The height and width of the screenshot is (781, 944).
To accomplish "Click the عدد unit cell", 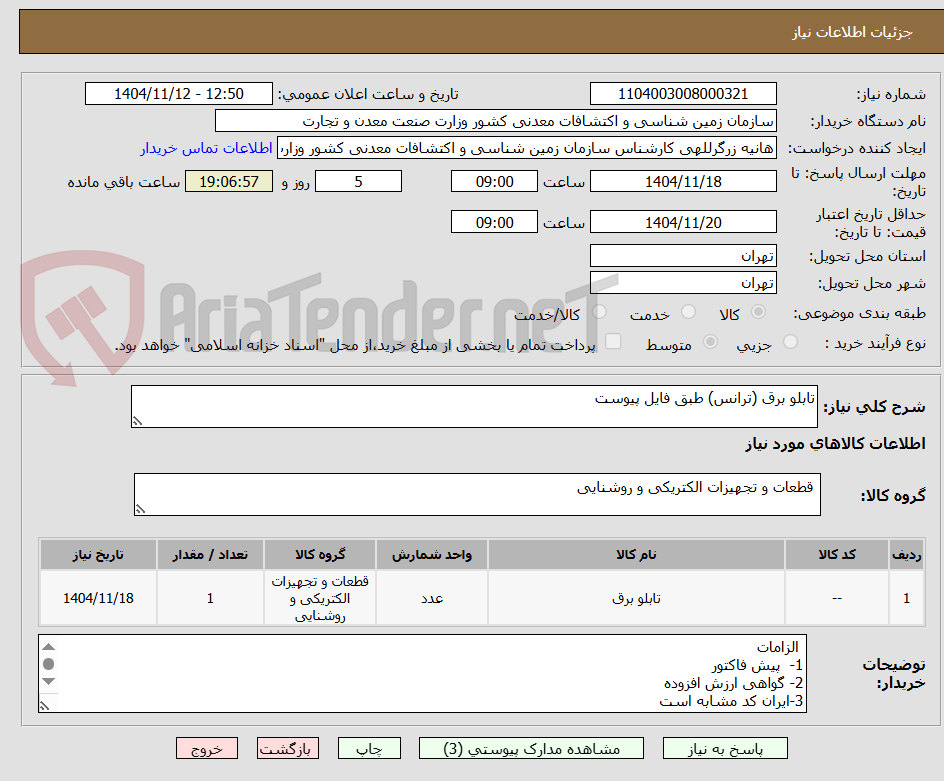I will tap(432, 598).
